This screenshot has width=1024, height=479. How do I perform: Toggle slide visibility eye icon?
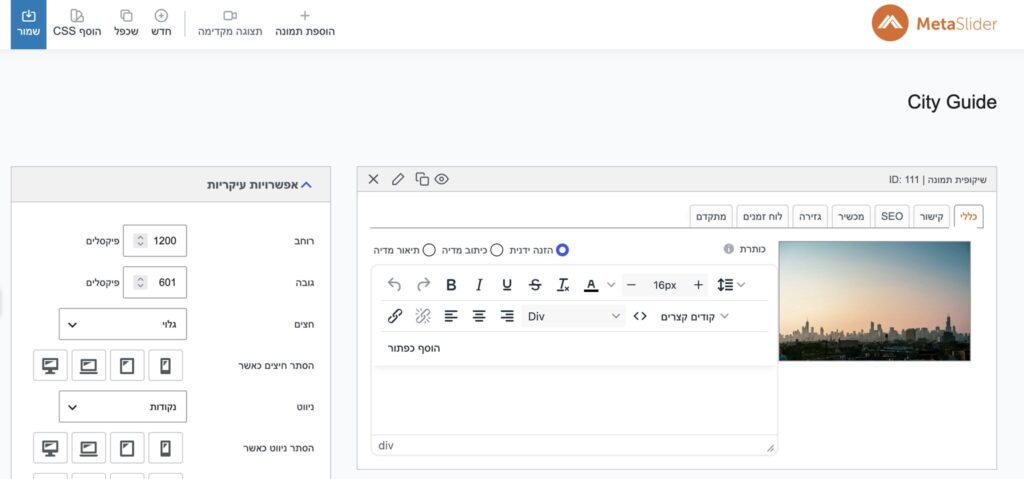[x=441, y=179]
